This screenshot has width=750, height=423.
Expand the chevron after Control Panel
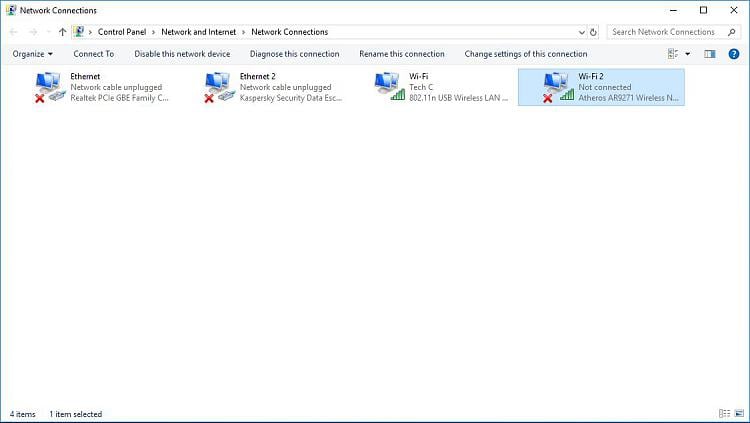pyautogui.click(x=154, y=32)
